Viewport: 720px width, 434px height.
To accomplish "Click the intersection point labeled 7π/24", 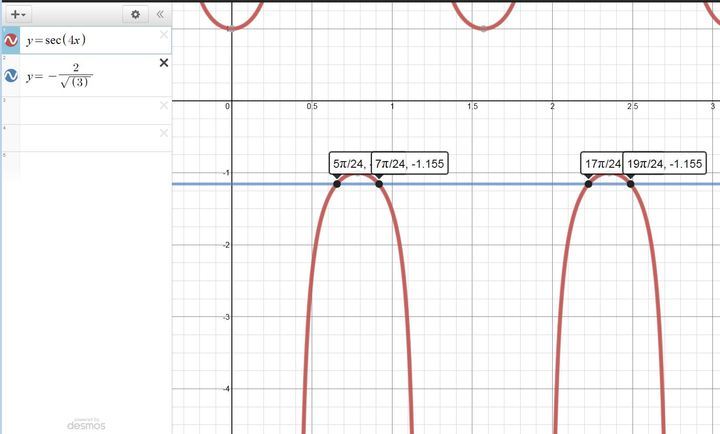I will click(x=379, y=184).
